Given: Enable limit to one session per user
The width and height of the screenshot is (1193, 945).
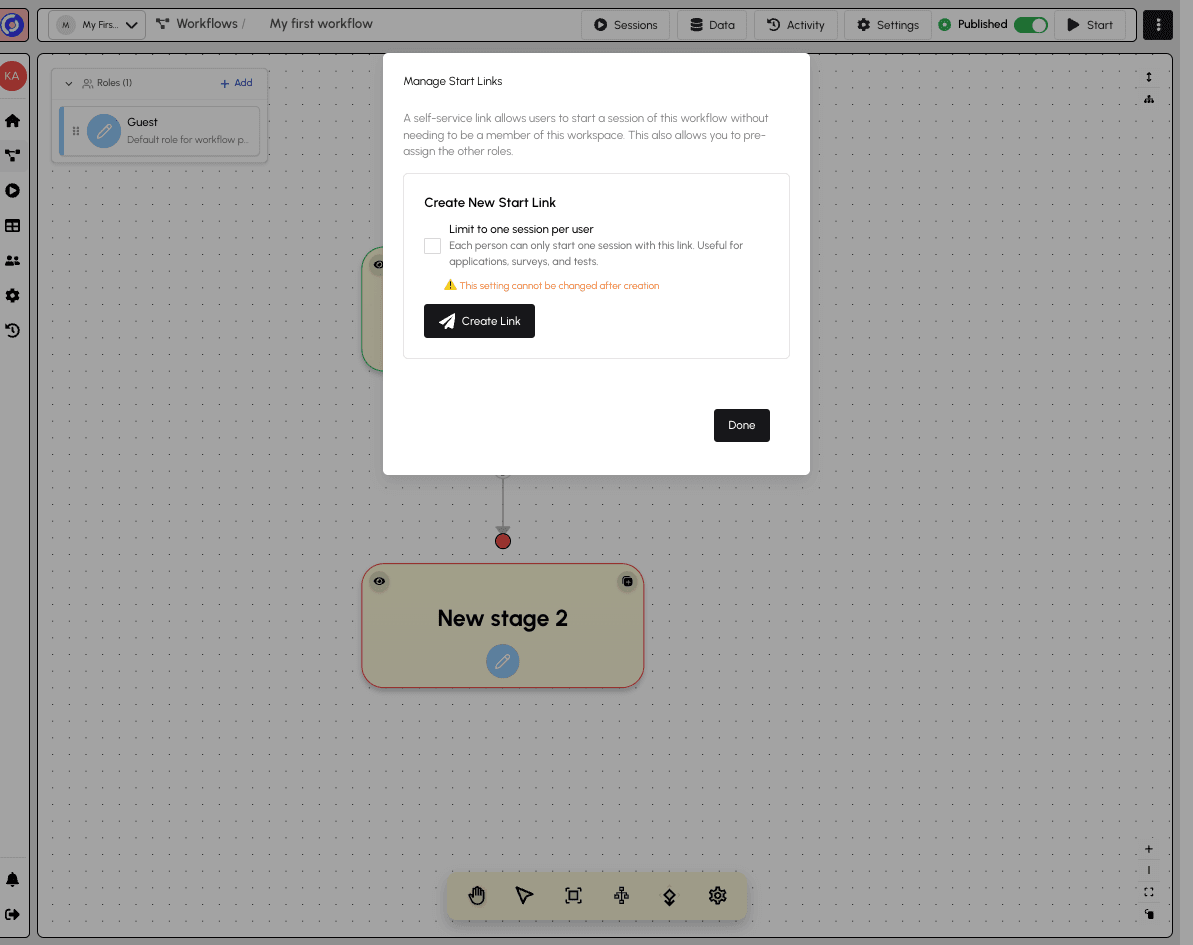Looking at the screenshot, I should tap(432, 246).
